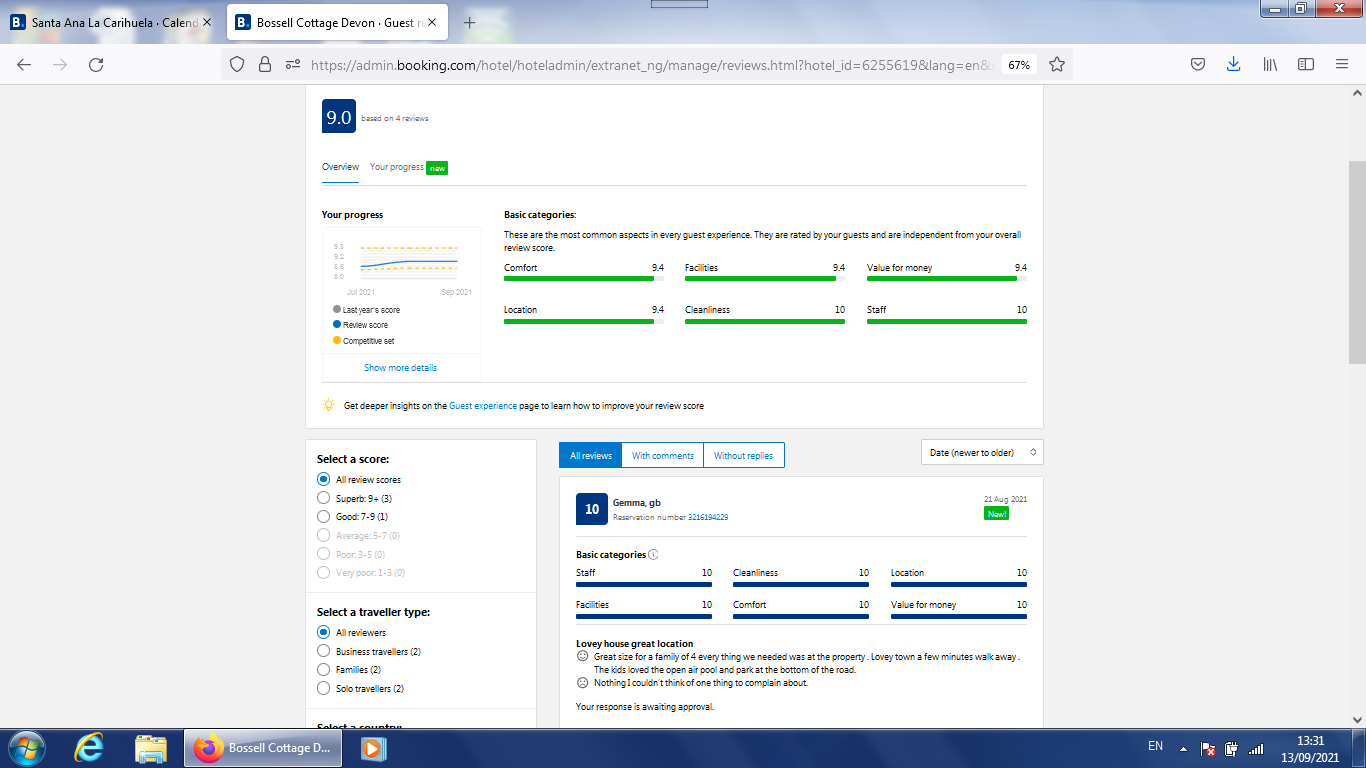Choose the Families traveller type
This screenshot has width=1366, height=768.
[323, 670]
